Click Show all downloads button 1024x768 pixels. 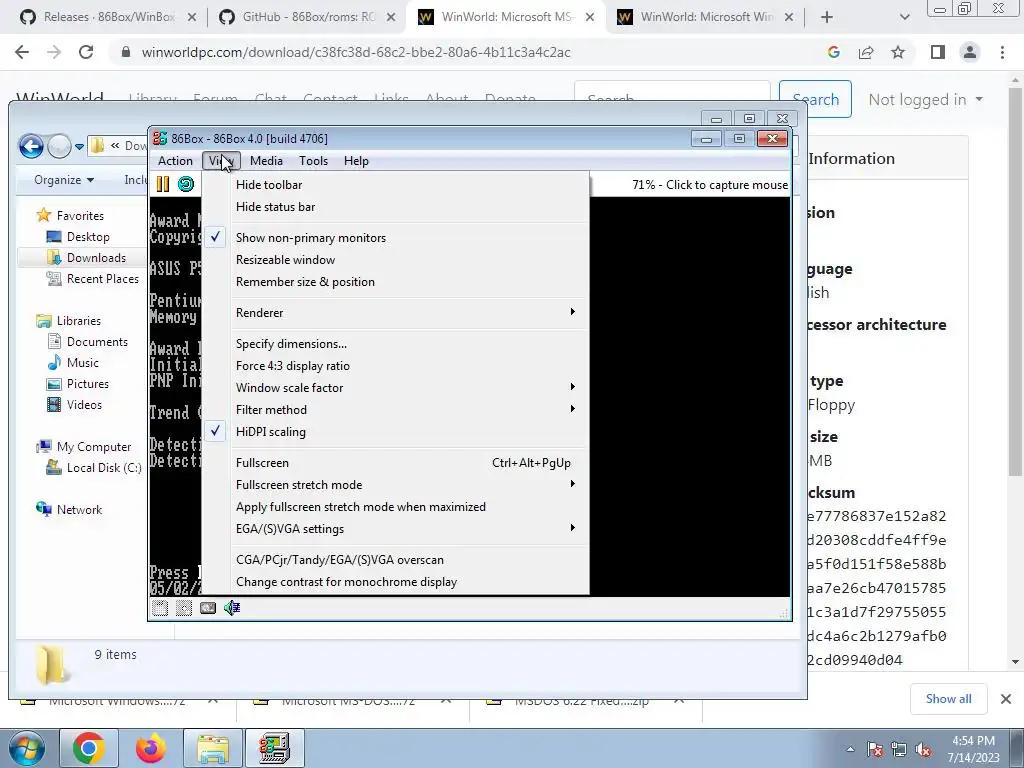[948, 699]
